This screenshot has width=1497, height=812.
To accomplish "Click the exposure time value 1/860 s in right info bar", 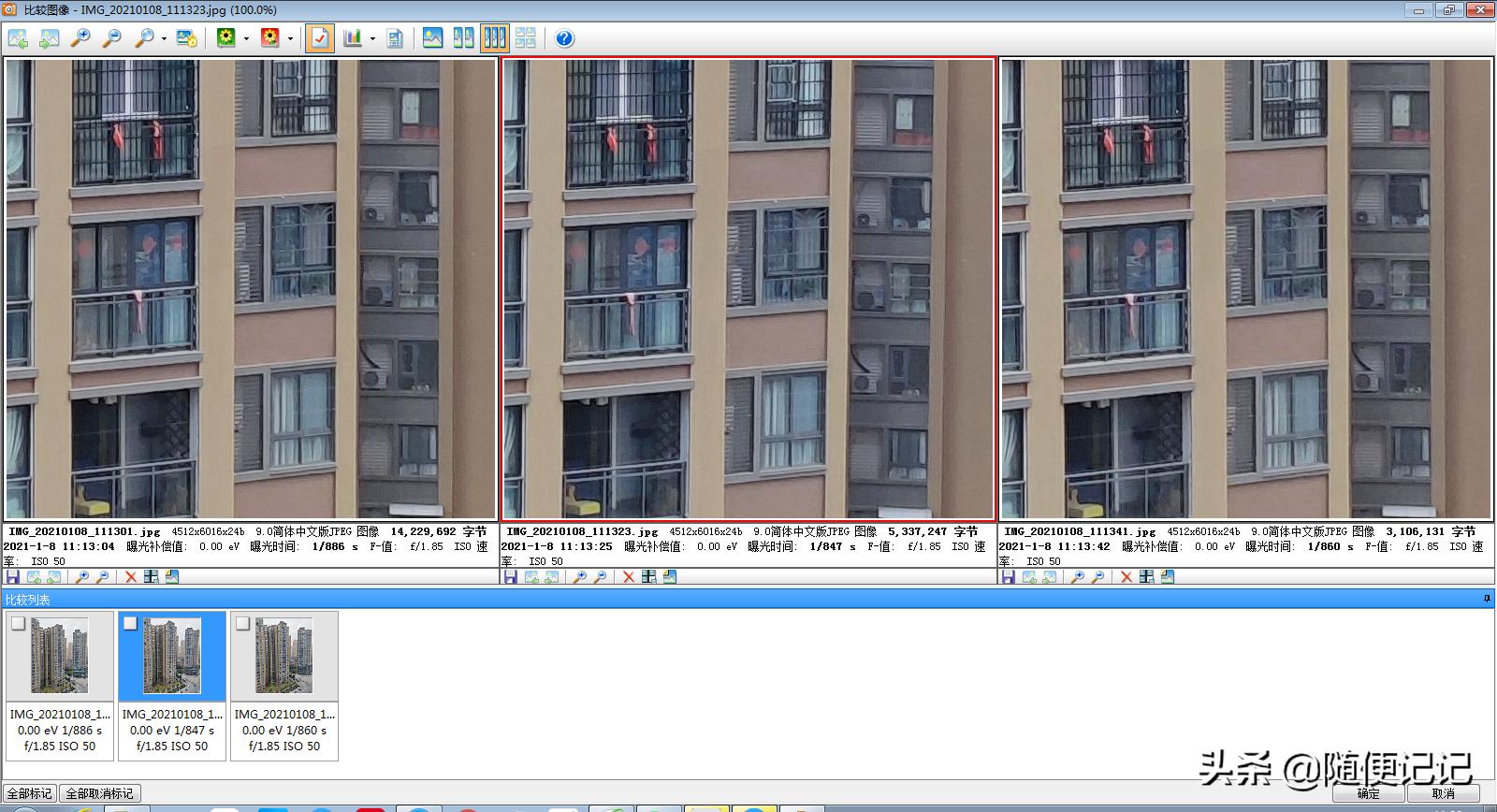I will click(x=1330, y=546).
